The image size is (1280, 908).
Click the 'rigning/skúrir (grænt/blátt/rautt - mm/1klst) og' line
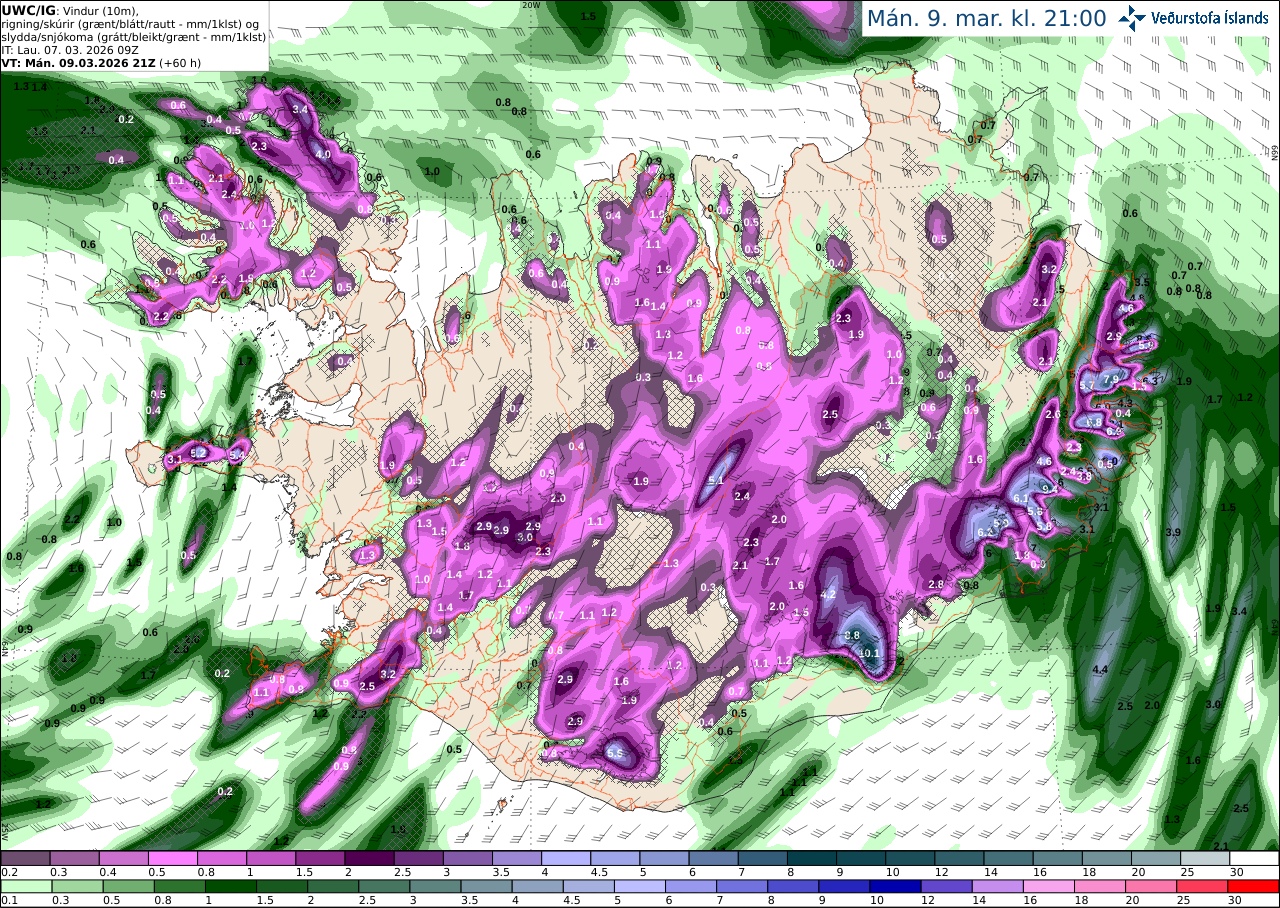coord(130,24)
